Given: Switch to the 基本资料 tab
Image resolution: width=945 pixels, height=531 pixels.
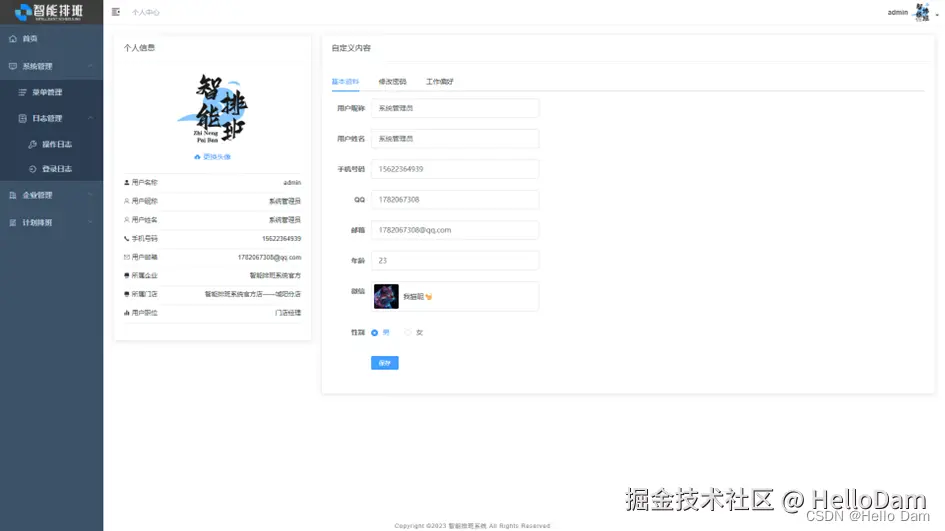Looking at the screenshot, I should pyautogui.click(x=345, y=81).
